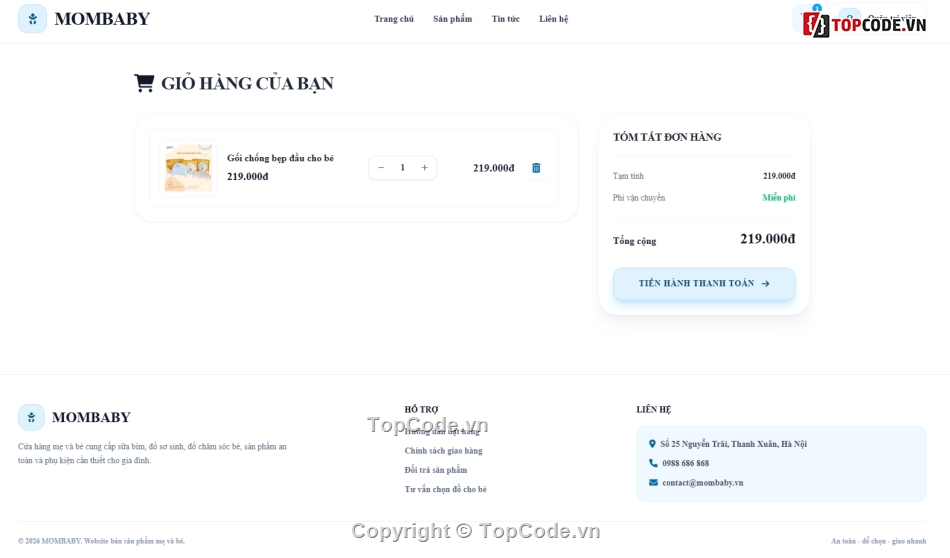Open Tư vấn chọn đồ cho bé link
Viewport: 950px width, 558px height.
pos(445,490)
